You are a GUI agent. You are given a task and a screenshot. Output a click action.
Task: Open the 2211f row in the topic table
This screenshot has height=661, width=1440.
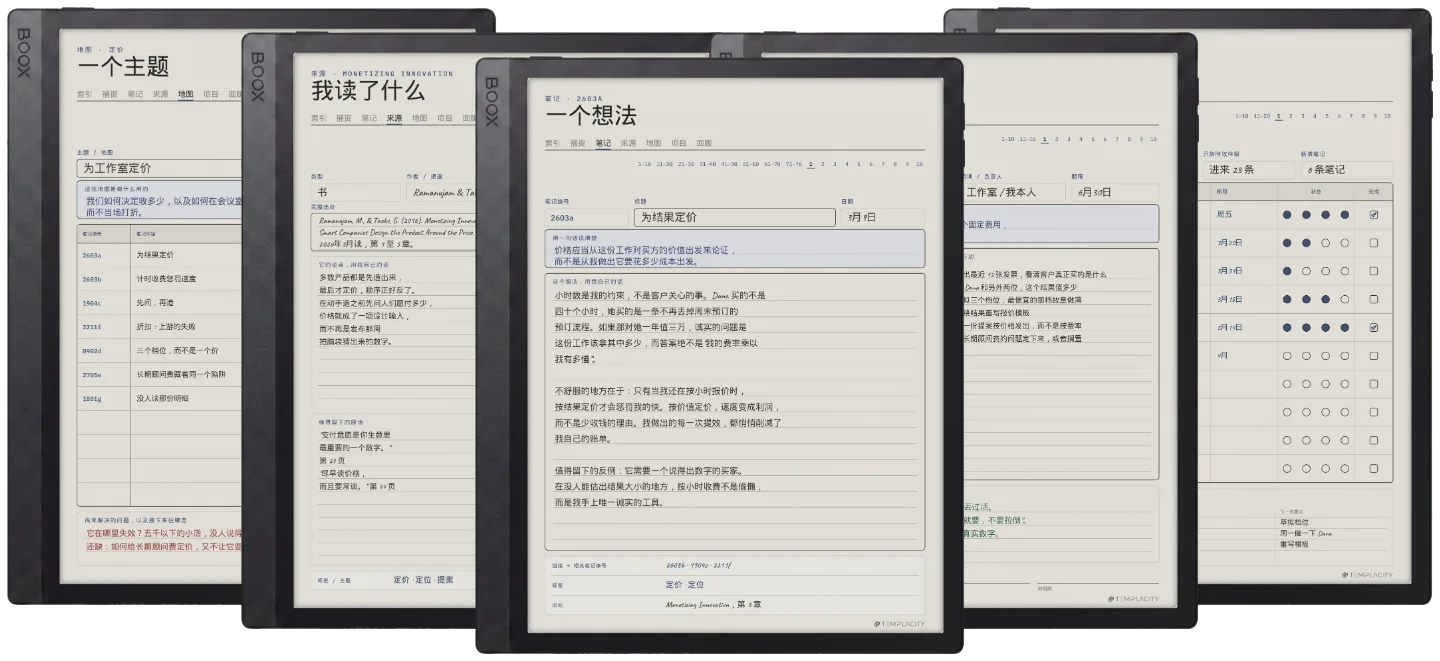coord(160,326)
